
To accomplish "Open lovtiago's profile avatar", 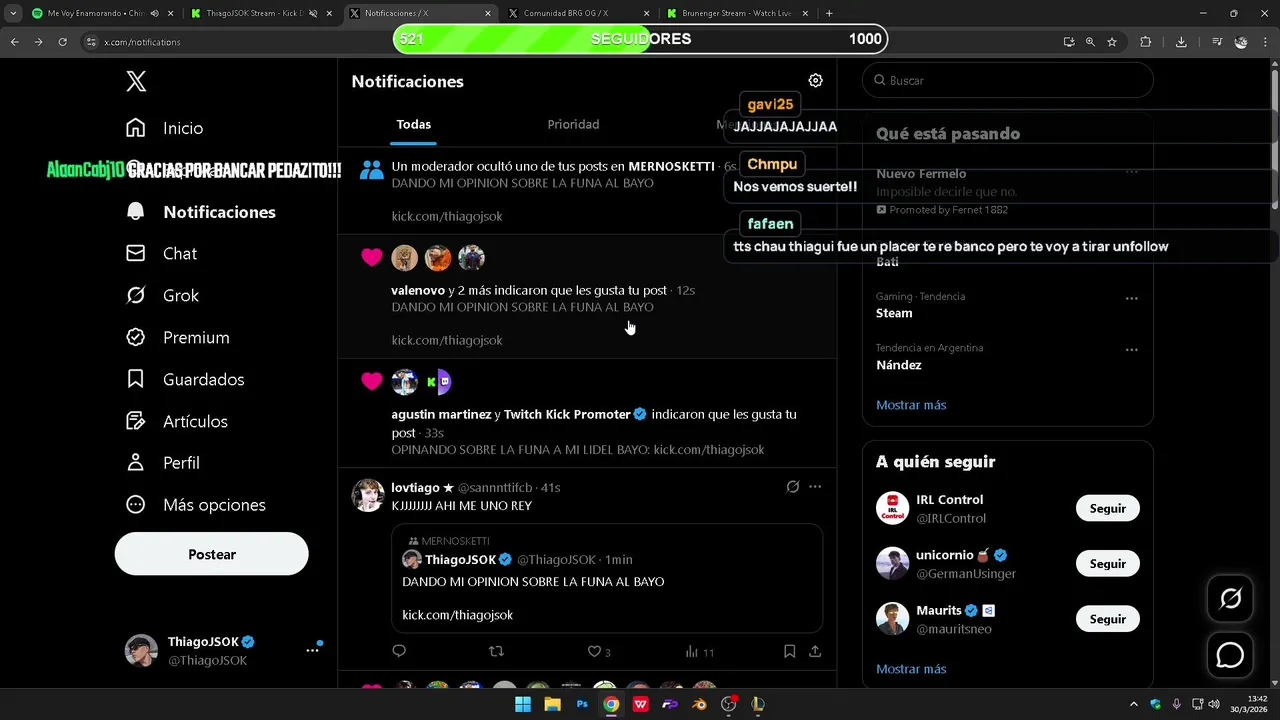I will pos(368,496).
